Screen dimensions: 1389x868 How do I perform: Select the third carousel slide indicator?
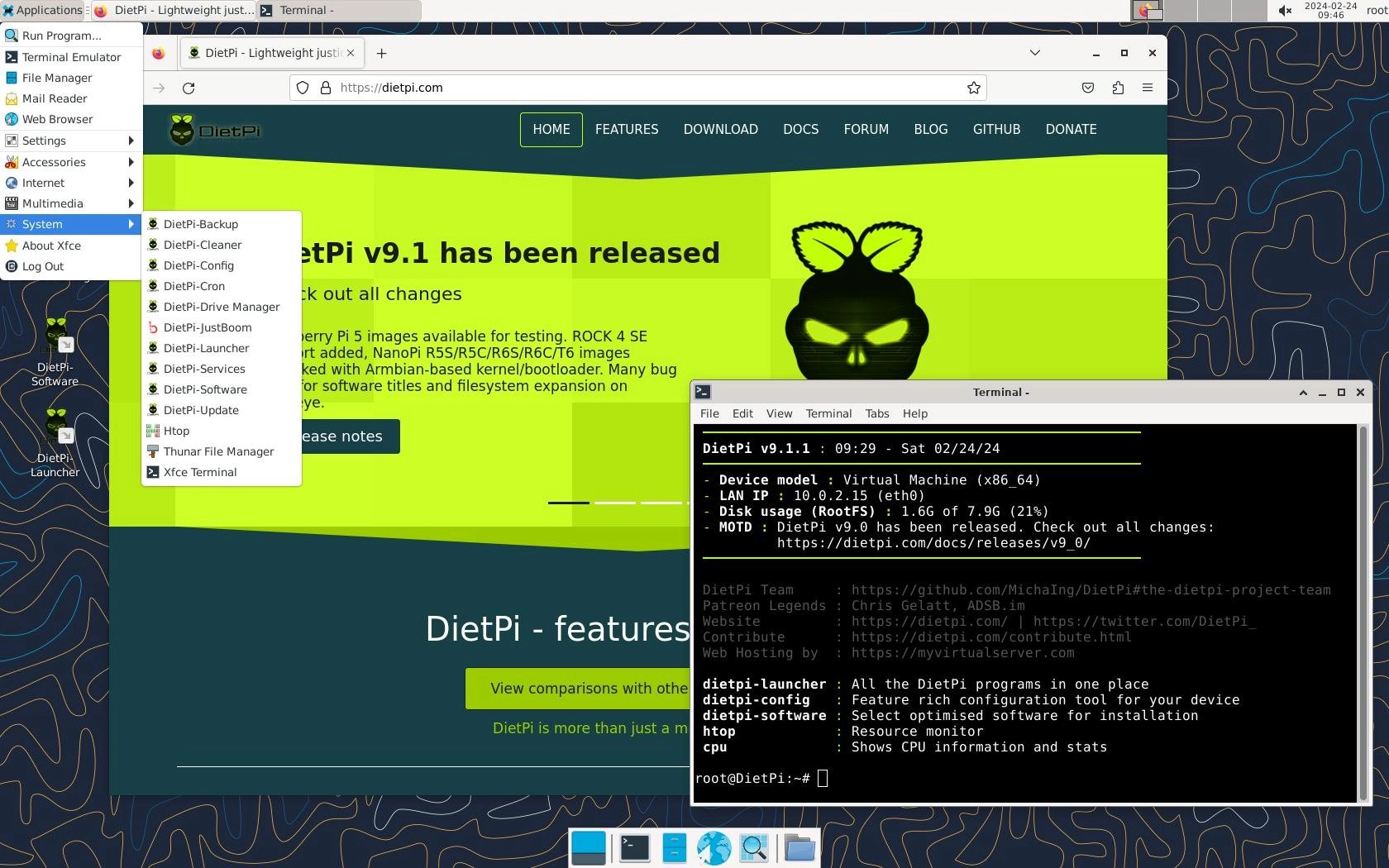point(661,503)
